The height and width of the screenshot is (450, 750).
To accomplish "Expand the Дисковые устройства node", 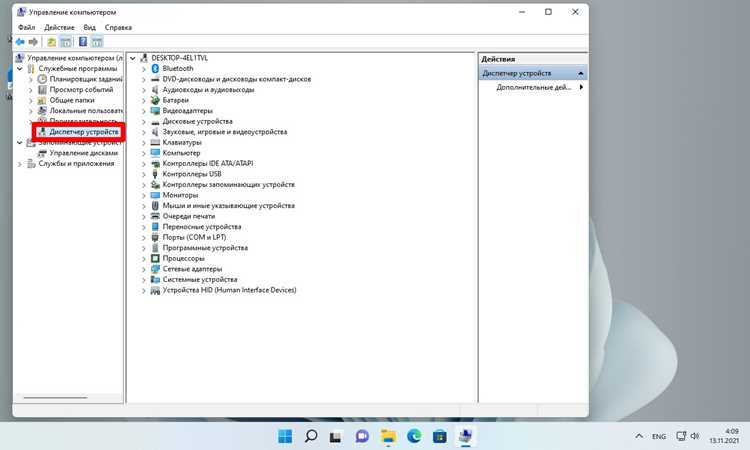I will (x=143, y=121).
